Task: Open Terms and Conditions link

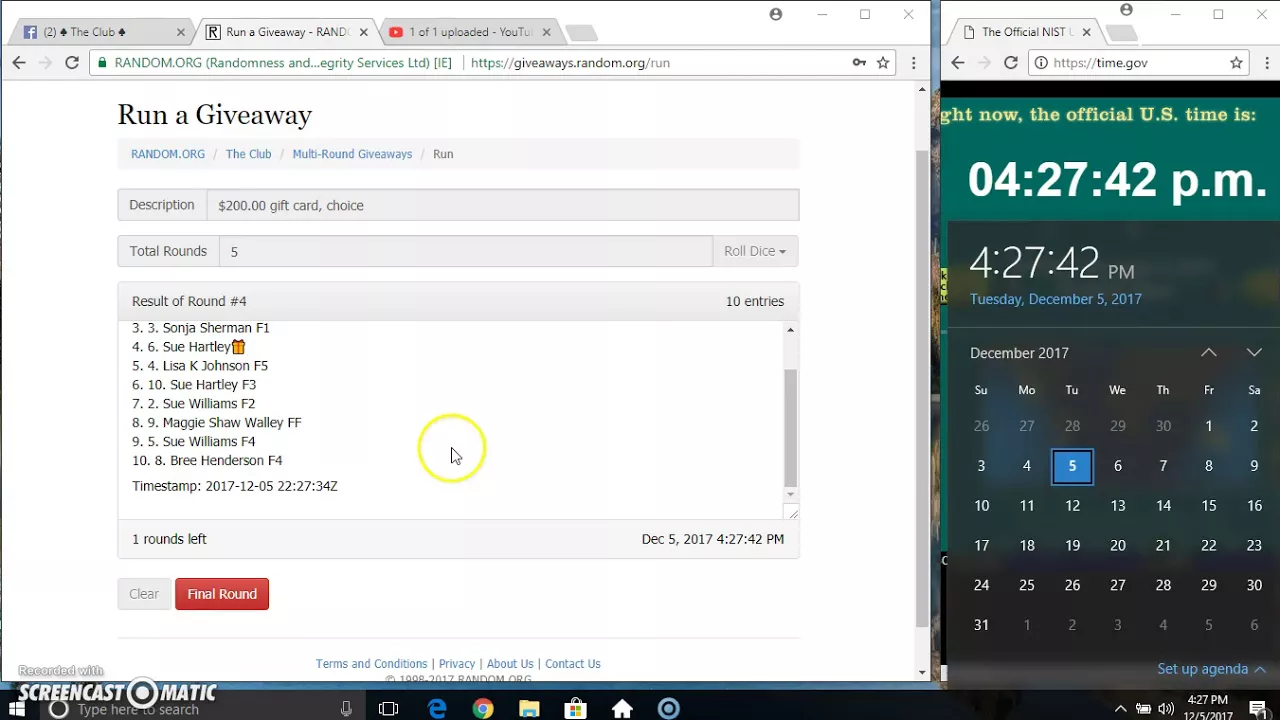Action: pyautogui.click(x=371, y=664)
